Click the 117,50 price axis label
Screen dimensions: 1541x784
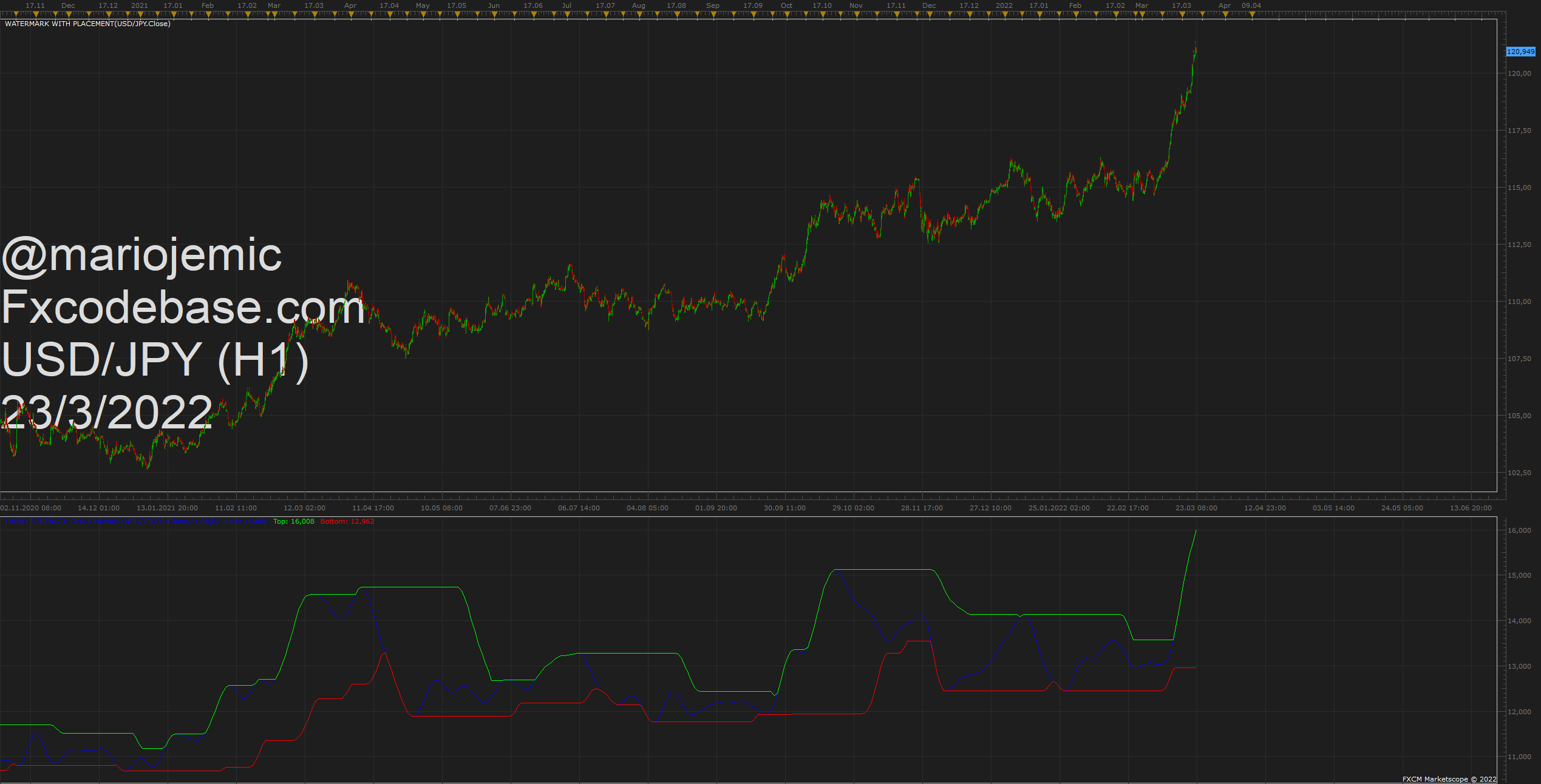pos(1519,130)
